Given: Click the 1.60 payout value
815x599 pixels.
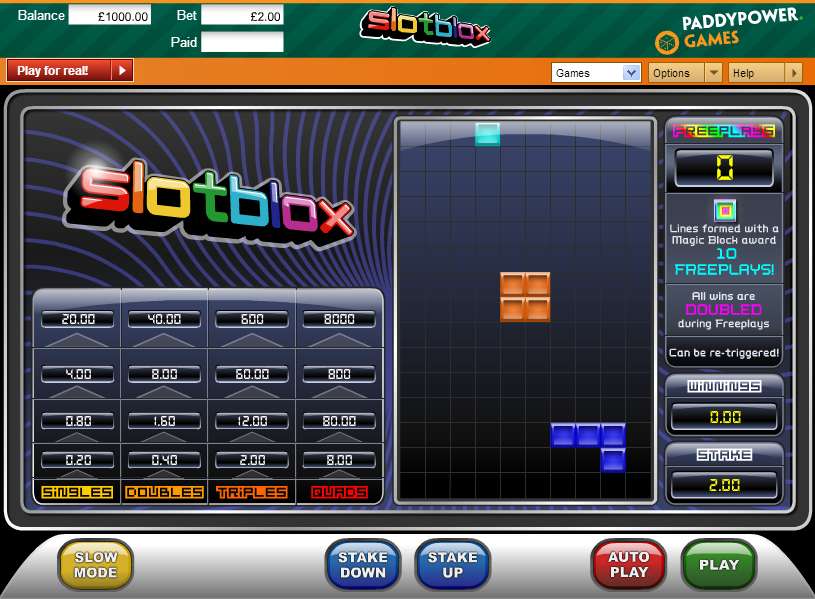Looking at the screenshot, I should tap(164, 421).
